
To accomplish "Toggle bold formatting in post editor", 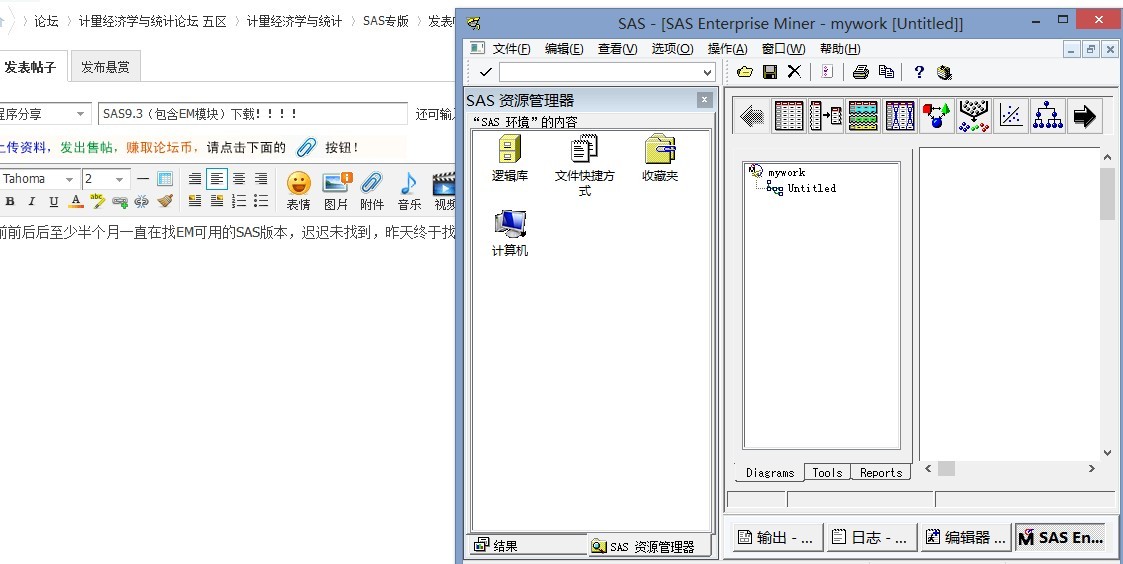I will (x=10, y=201).
